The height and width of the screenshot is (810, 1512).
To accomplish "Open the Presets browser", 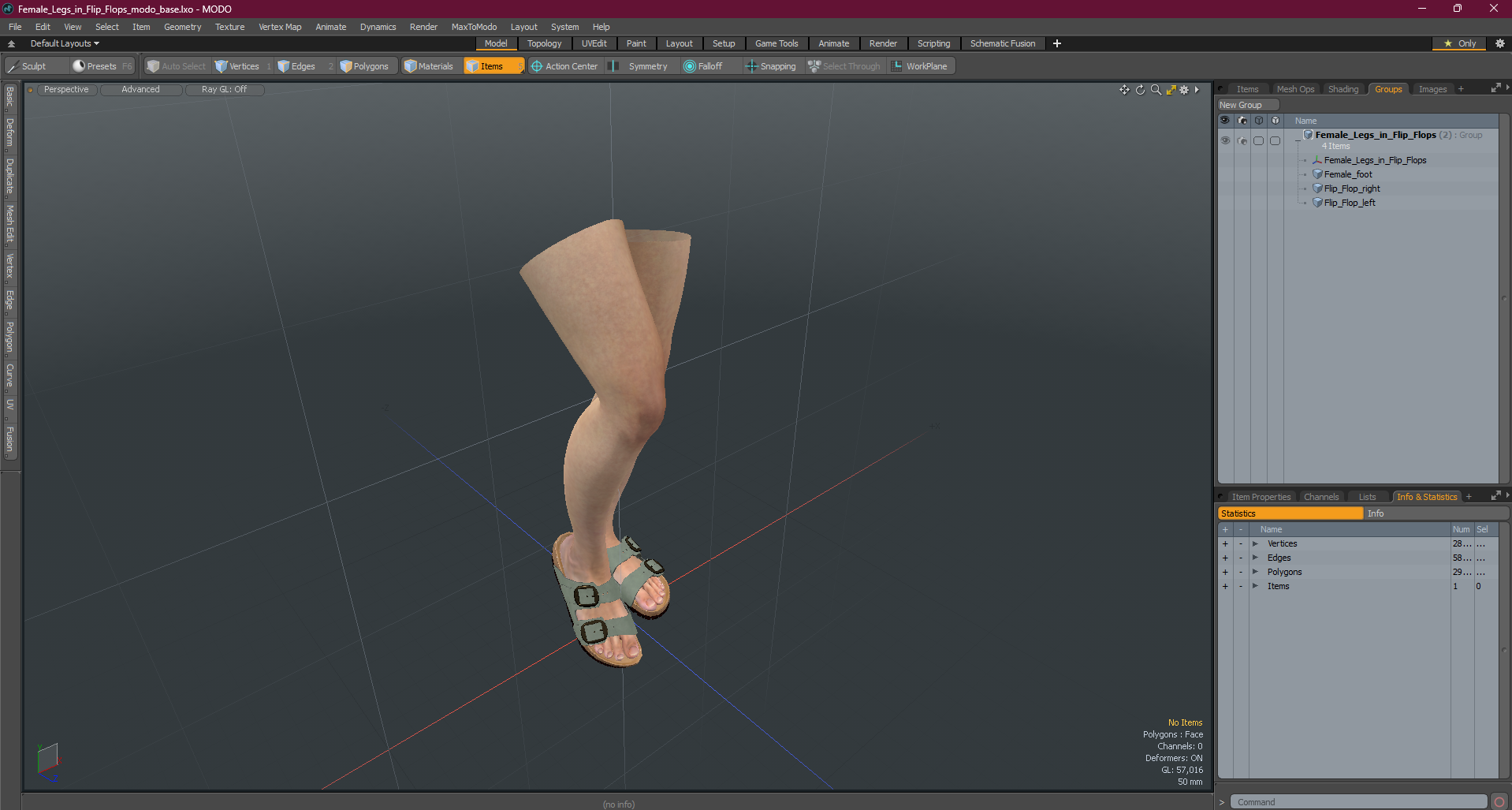I will tap(102, 66).
